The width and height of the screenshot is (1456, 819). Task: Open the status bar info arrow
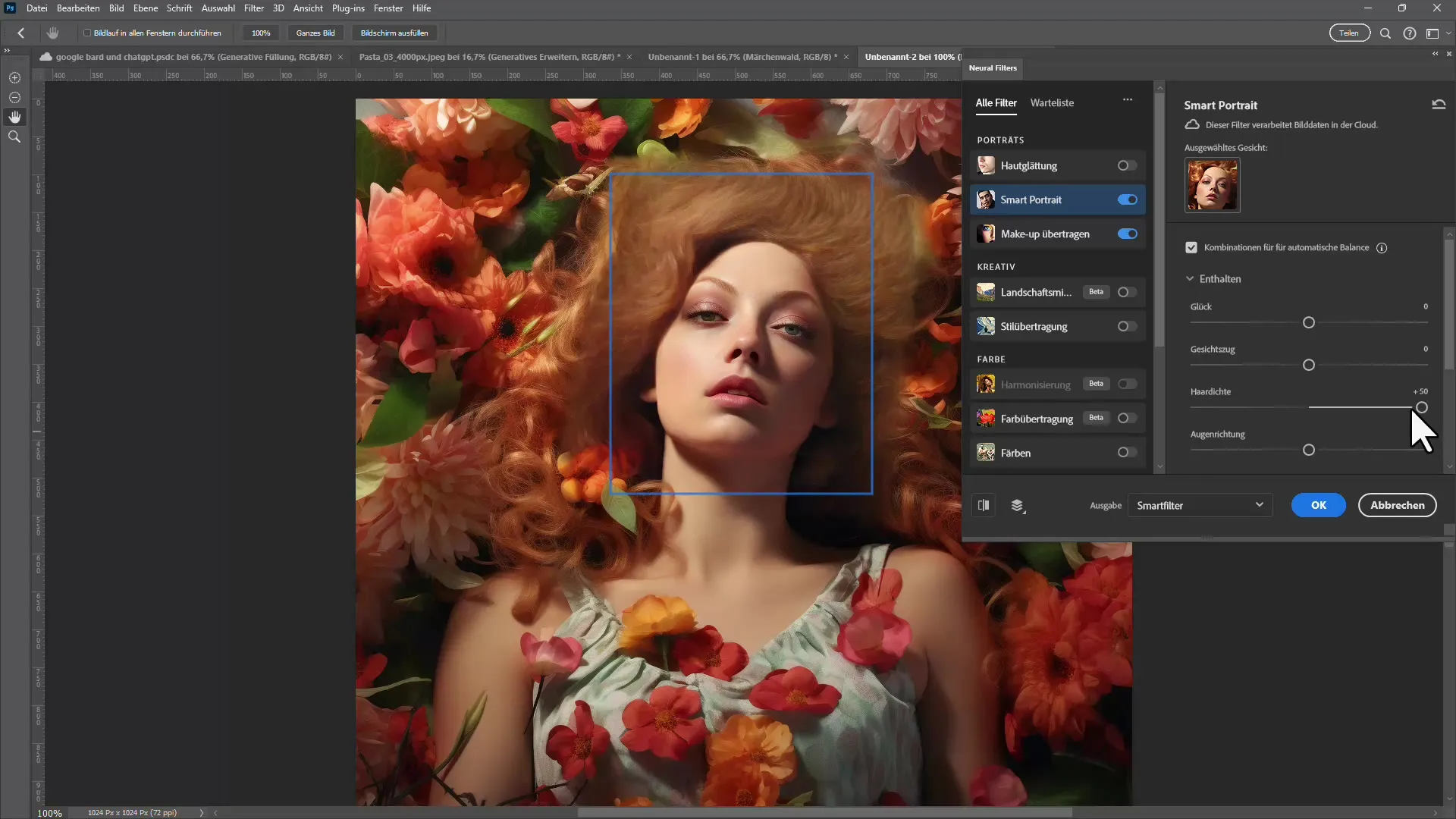click(x=202, y=813)
